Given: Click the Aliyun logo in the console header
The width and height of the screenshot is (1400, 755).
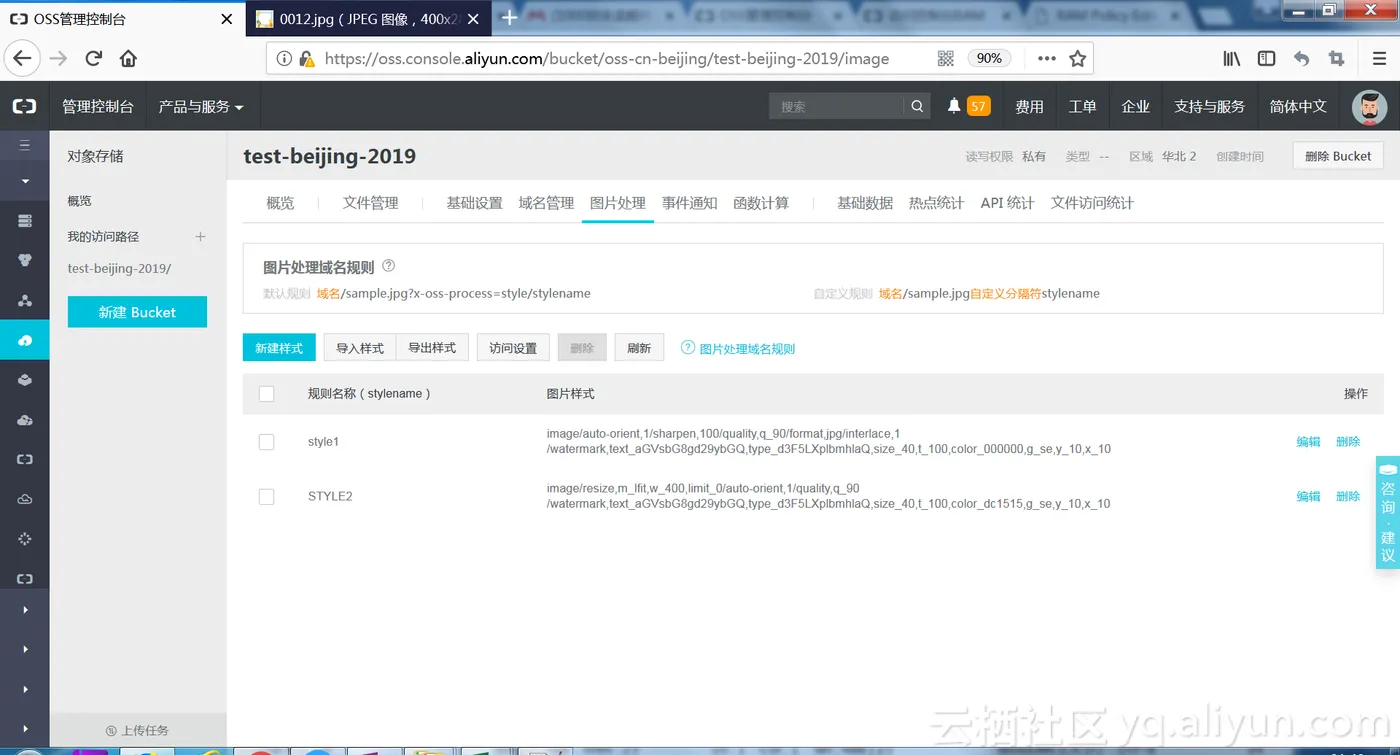Looking at the screenshot, I should [24, 106].
